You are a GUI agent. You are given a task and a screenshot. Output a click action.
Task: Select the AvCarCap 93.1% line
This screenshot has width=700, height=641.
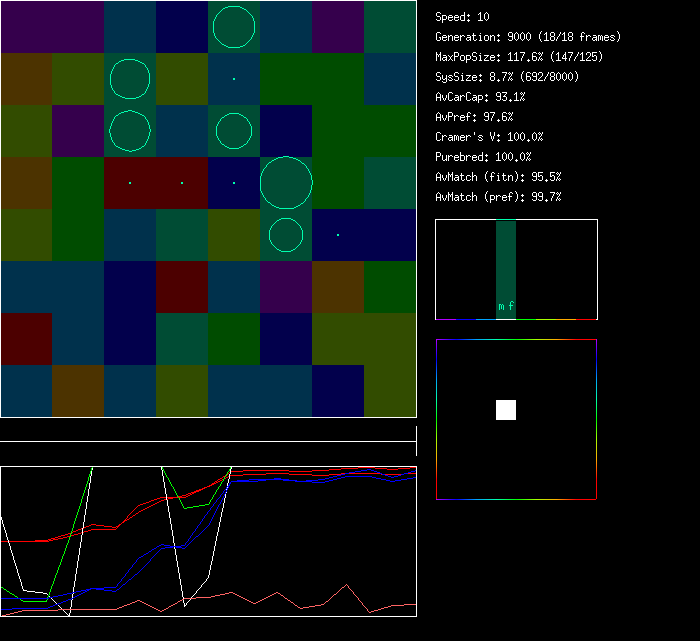(480, 97)
